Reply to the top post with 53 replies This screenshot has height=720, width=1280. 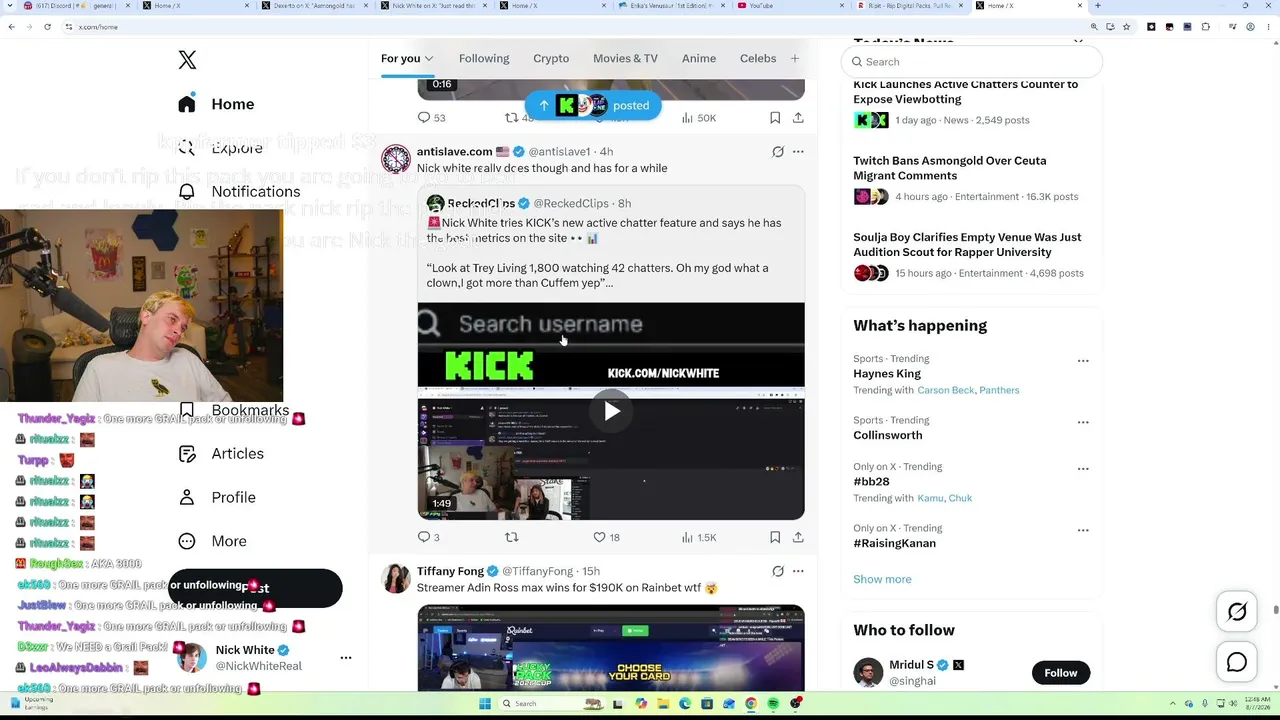(431, 118)
